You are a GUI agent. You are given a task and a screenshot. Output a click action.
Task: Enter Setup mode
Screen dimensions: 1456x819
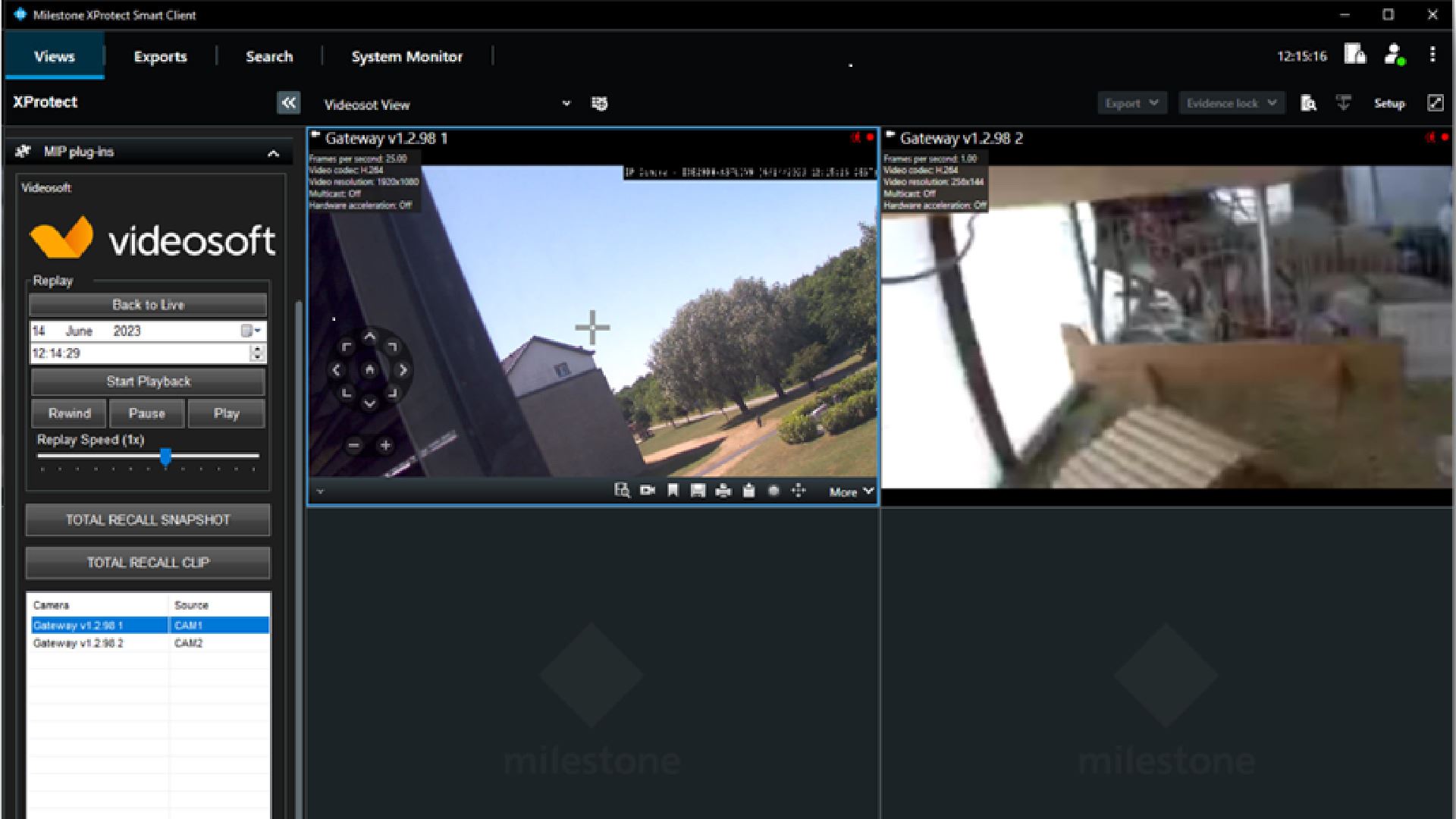pos(1389,103)
